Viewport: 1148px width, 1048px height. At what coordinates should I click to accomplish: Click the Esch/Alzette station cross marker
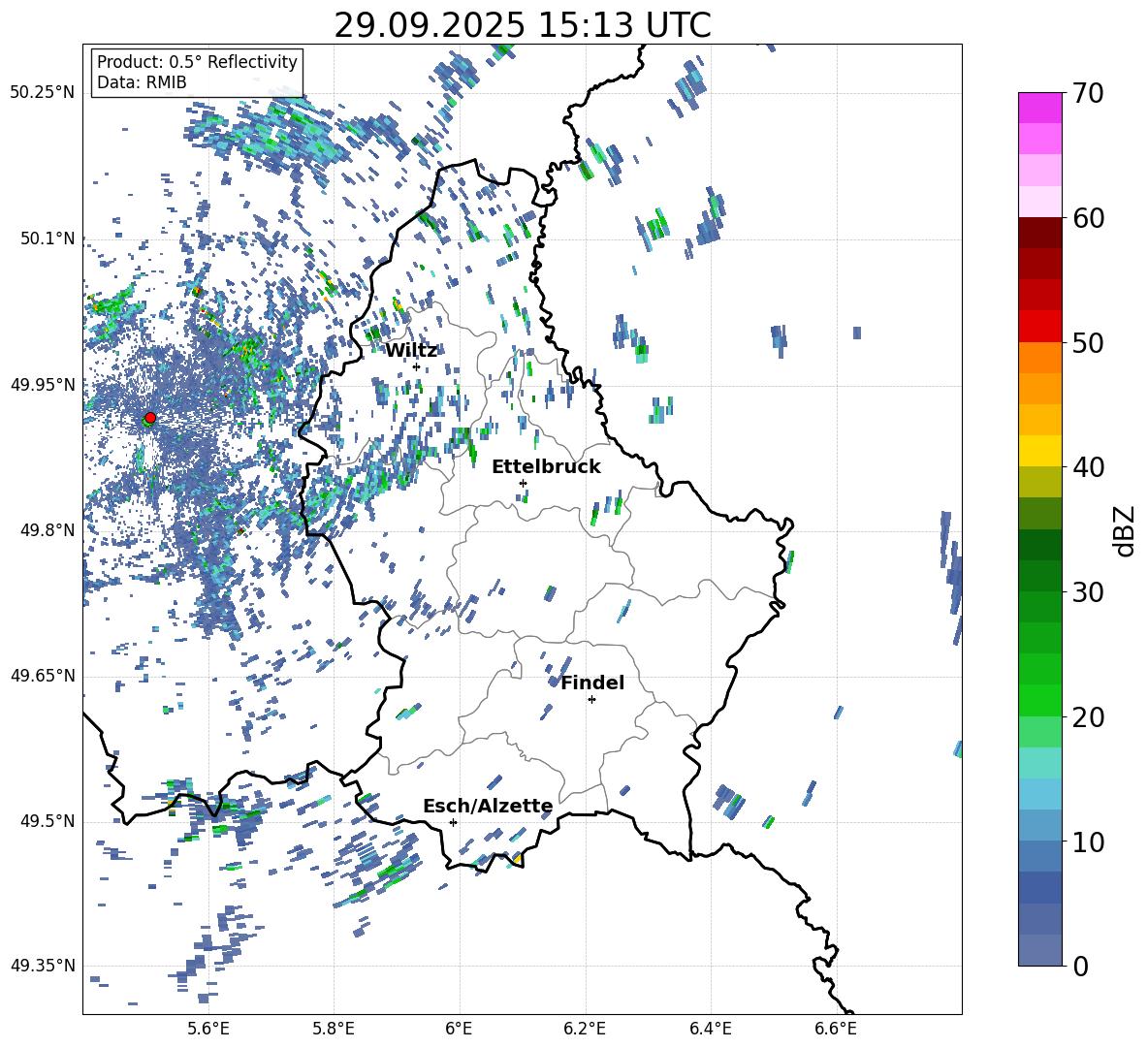click(x=453, y=822)
